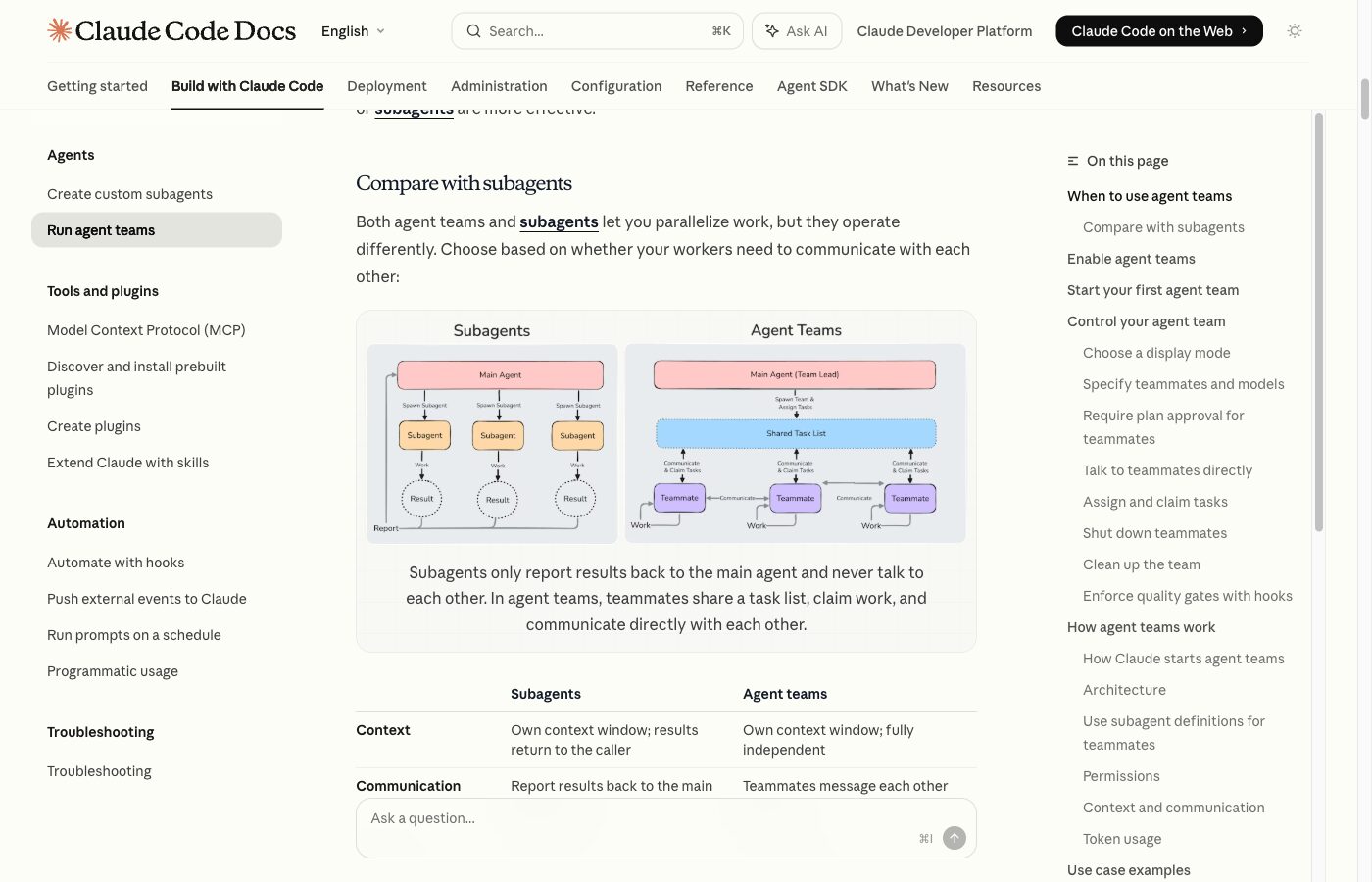This screenshot has width=1372, height=882.
Task: Open Create plugins sidebar link
Action: [94, 426]
